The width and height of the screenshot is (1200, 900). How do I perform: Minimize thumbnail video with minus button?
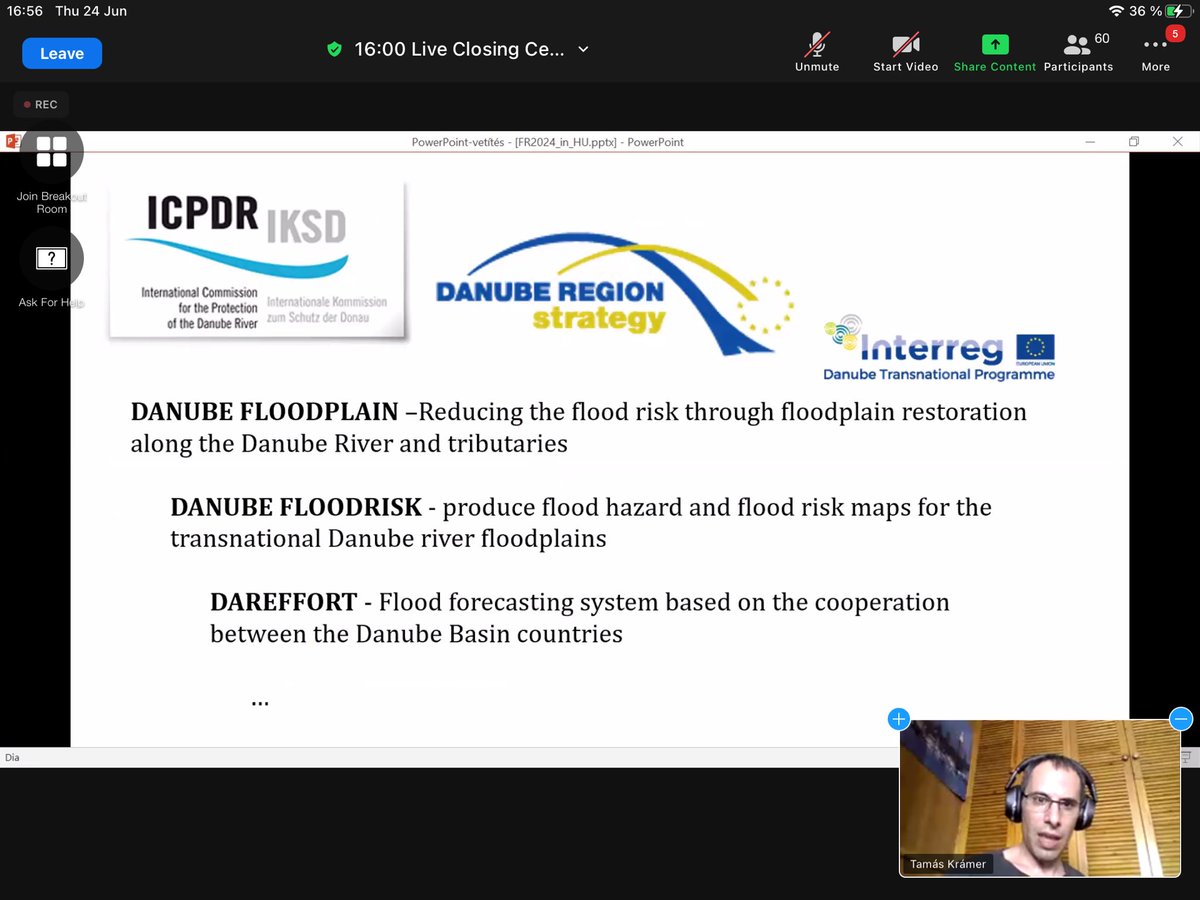[x=1180, y=719]
